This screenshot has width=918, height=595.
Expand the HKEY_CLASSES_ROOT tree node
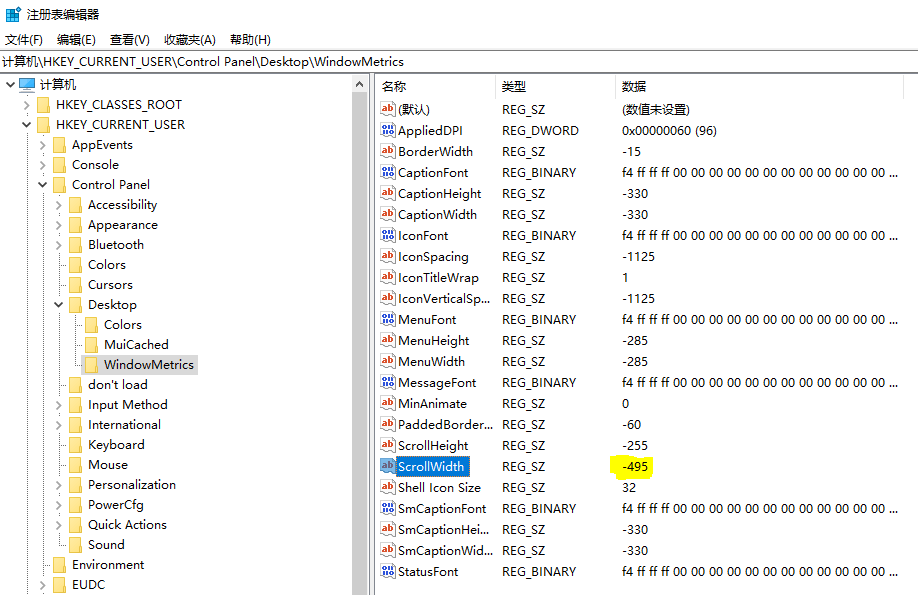click(26, 105)
